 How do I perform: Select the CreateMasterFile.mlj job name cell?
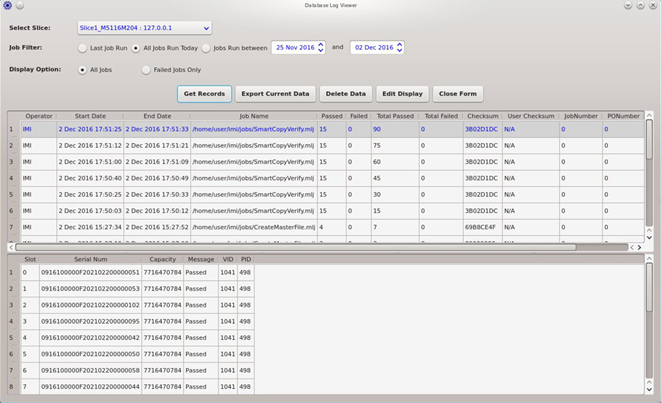point(254,227)
